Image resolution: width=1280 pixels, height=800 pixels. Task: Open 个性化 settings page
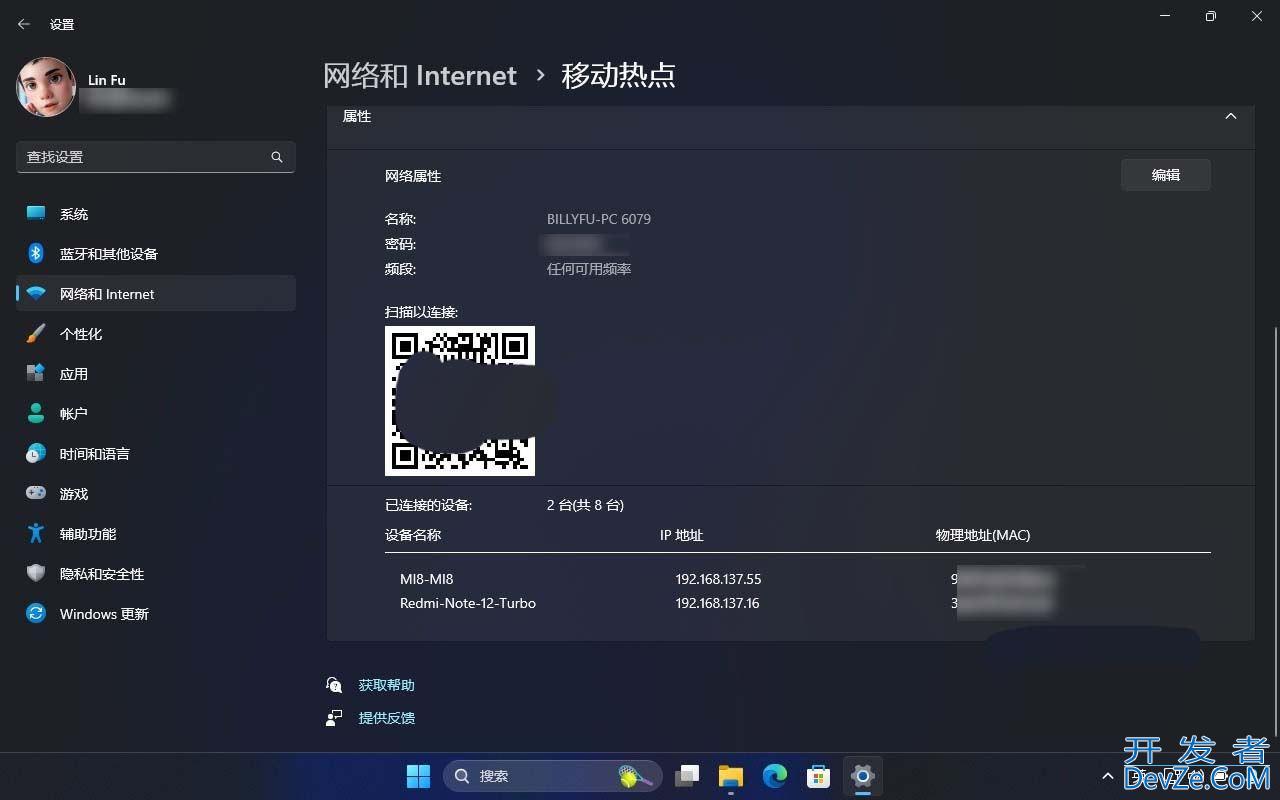tap(156, 334)
